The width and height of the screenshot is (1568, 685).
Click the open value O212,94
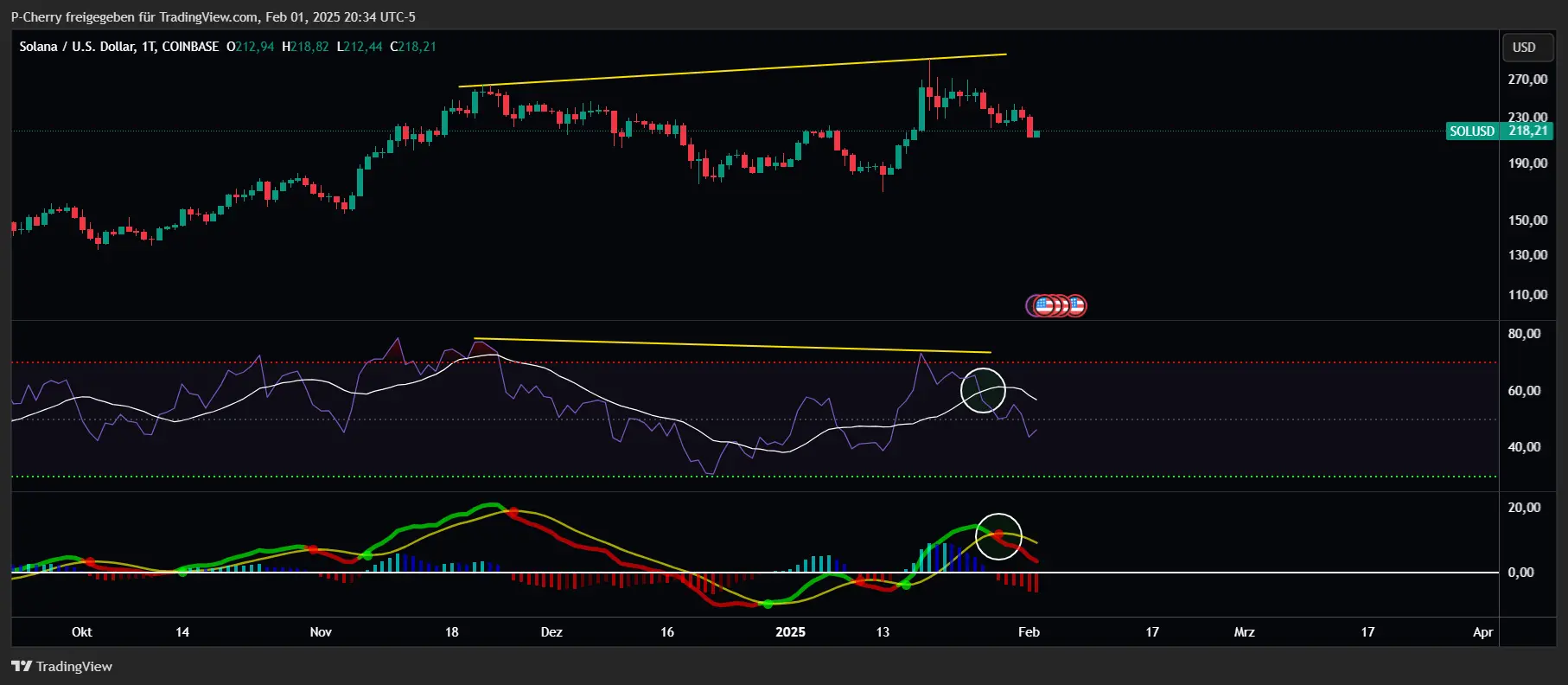(x=250, y=47)
